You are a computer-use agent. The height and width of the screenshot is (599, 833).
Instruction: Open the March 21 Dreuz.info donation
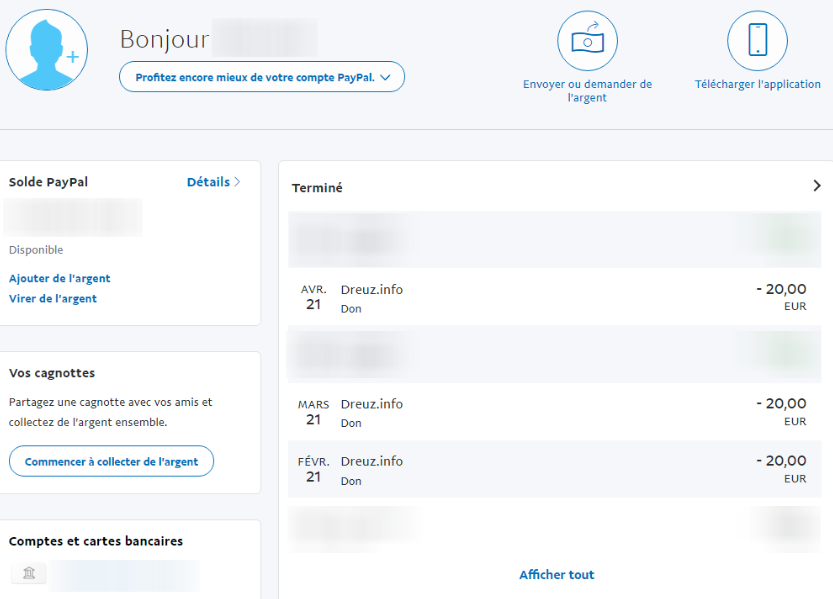[x=553, y=412]
